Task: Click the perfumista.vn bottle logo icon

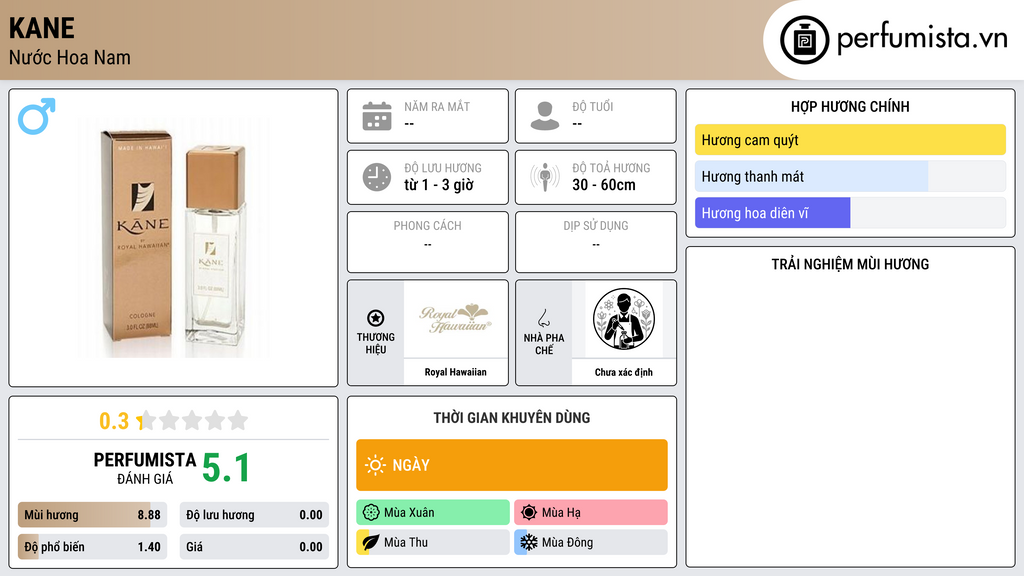Action: (x=804, y=40)
